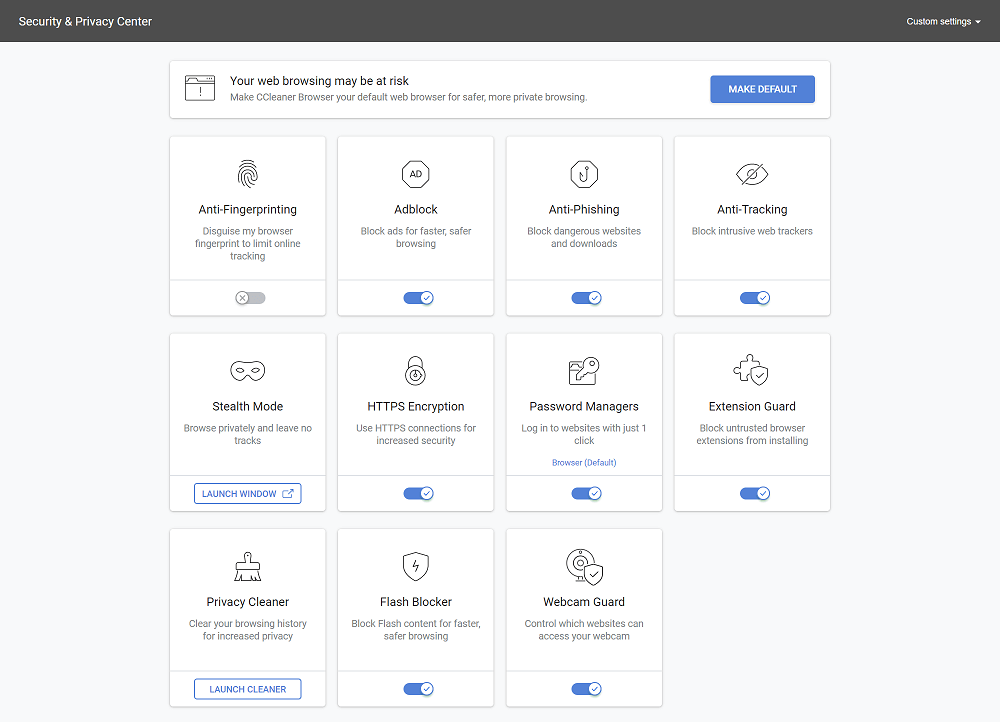The image size is (1000, 722).
Task: Click 'Block intrusive web trackers' description
Action: coord(752,231)
